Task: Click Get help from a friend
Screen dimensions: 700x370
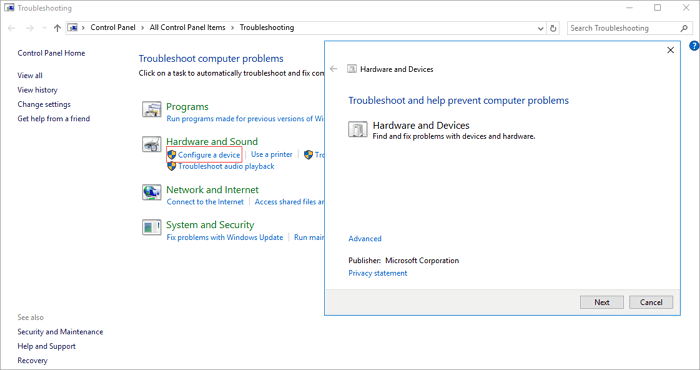Action: pyautogui.click(x=54, y=118)
